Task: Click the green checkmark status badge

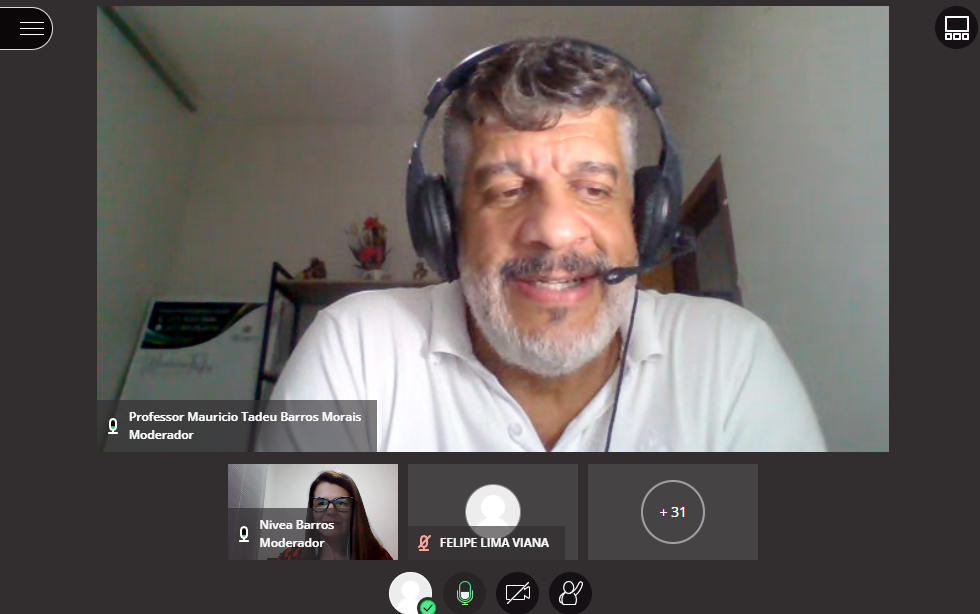Action: 428,606
